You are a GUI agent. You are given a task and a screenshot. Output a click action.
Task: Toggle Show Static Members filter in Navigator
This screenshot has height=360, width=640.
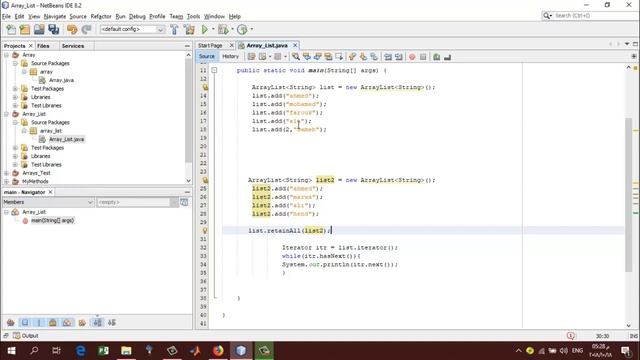tap(39, 323)
